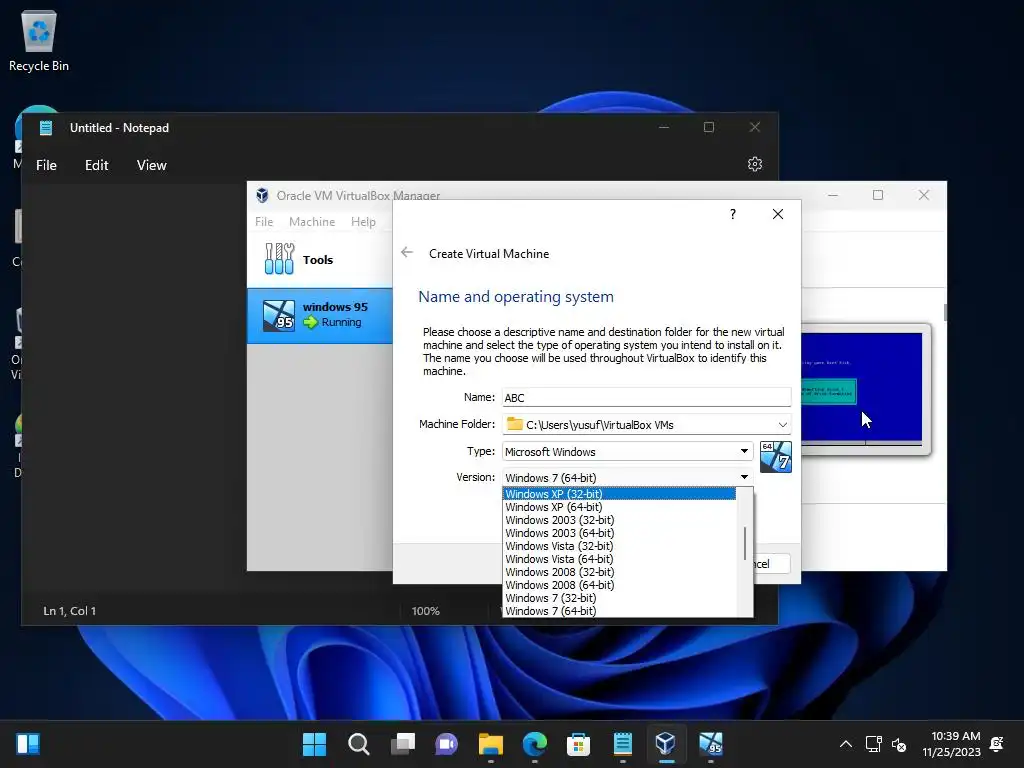Click the Windows 7 64-bit OS type icon
Image resolution: width=1024 pixels, height=768 pixels.
point(776,456)
